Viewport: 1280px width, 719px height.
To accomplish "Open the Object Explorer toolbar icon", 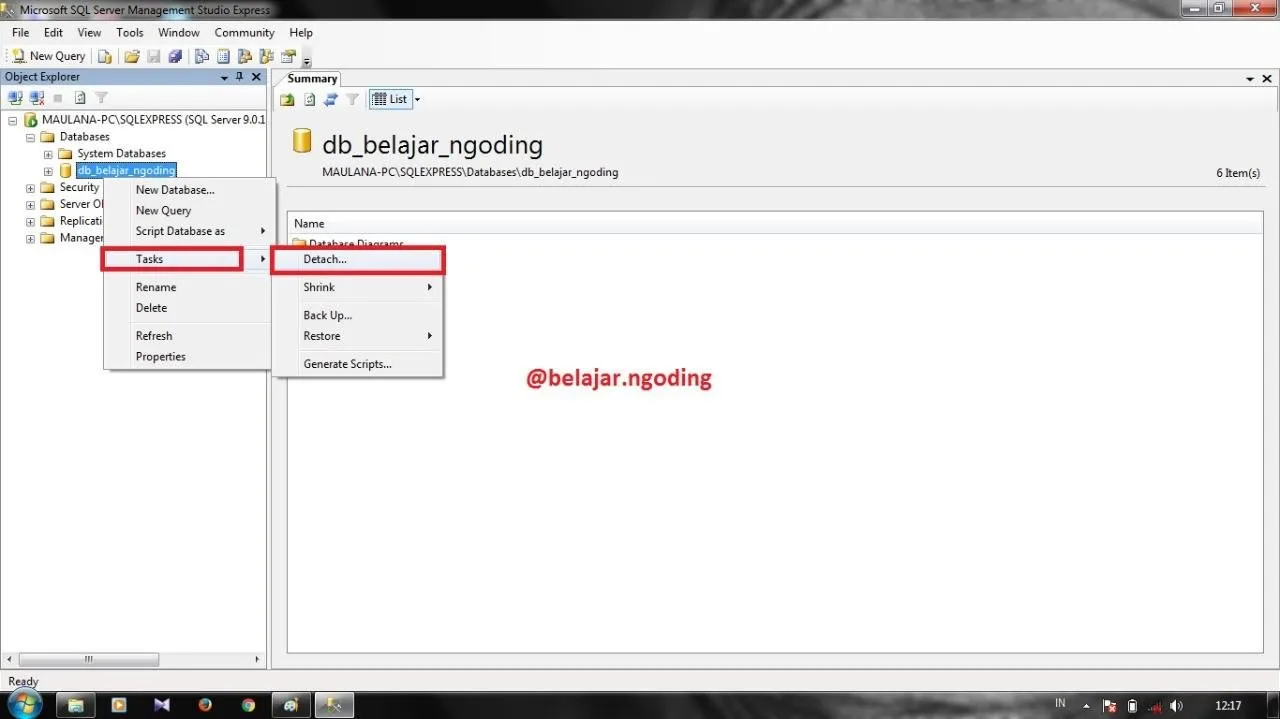I will 246,56.
